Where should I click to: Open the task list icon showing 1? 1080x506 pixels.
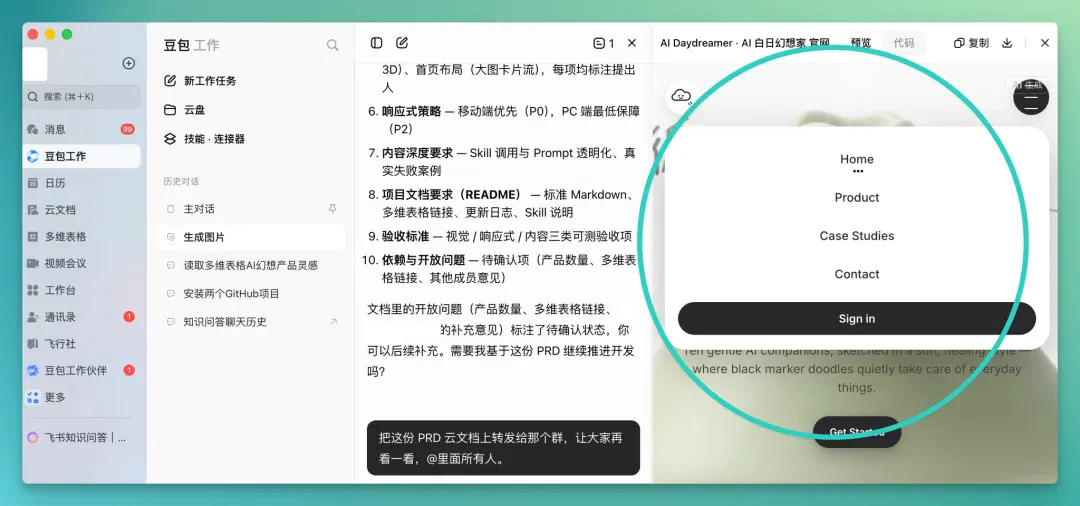pyautogui.click(x=603, y=43)
